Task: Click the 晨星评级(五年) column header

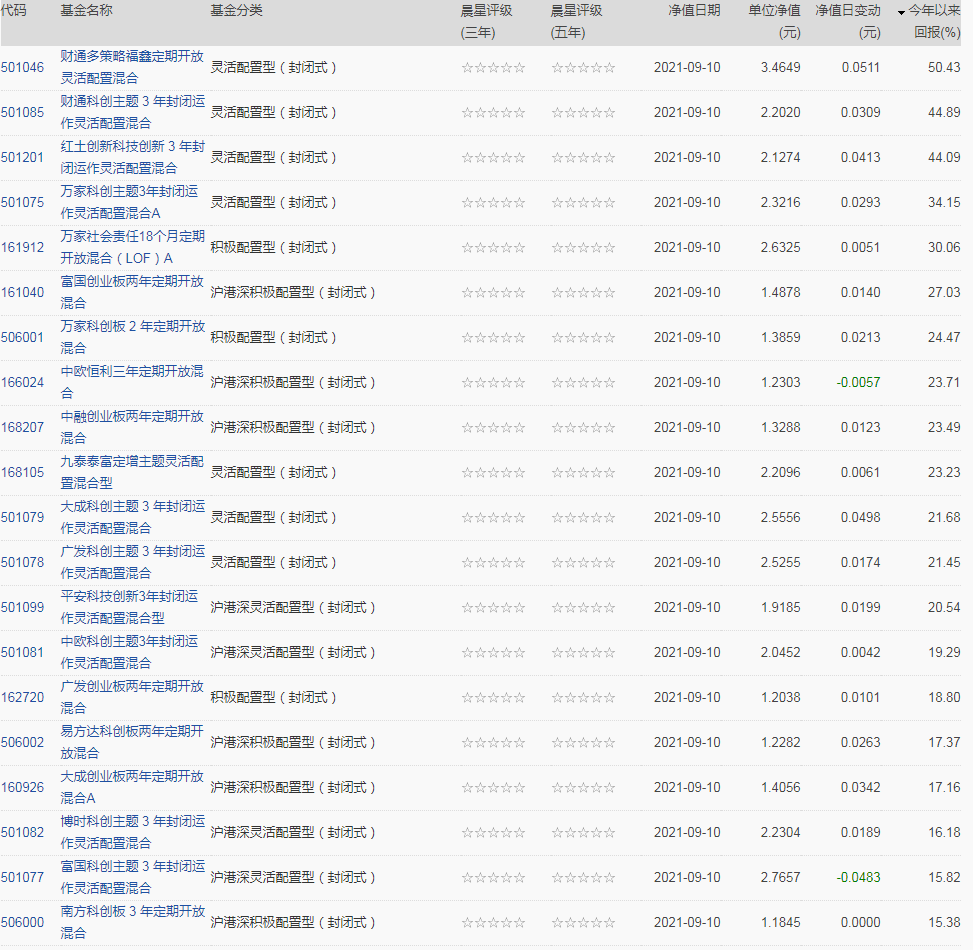Action: (576, 22)
